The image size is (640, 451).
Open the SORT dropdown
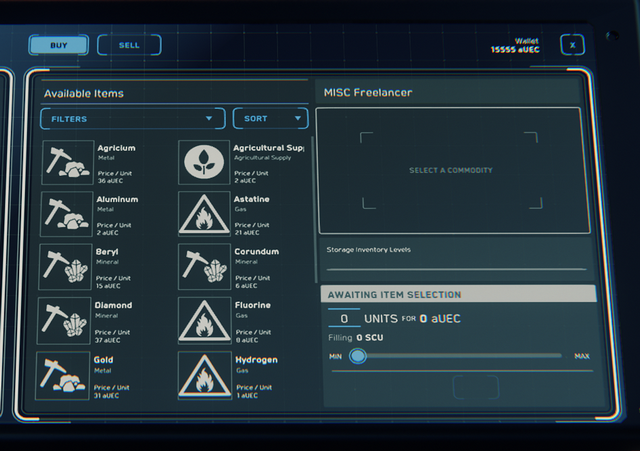271,119
